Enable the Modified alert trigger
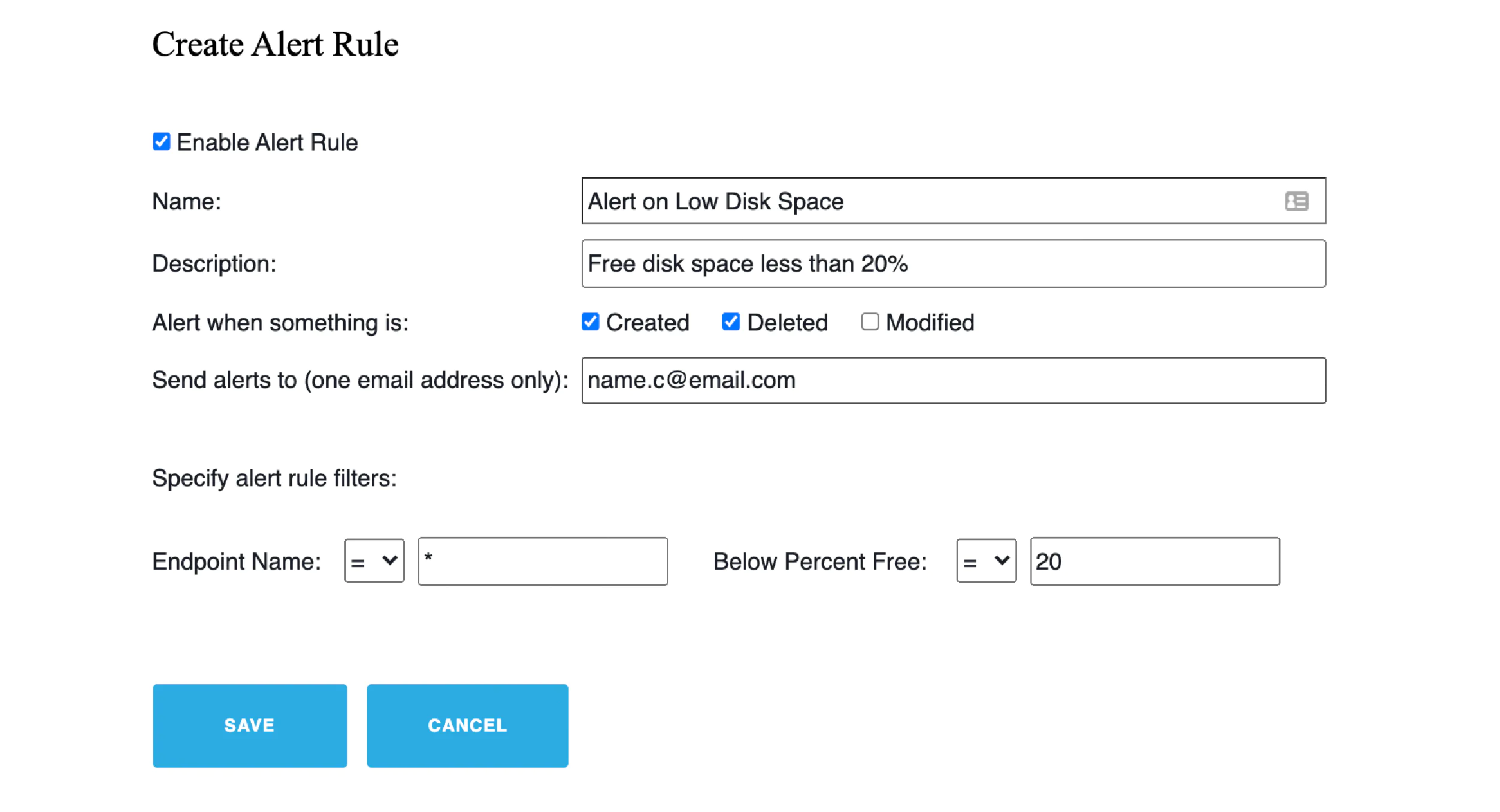Viewport: 1500px width, 812px height. [867, 322]
